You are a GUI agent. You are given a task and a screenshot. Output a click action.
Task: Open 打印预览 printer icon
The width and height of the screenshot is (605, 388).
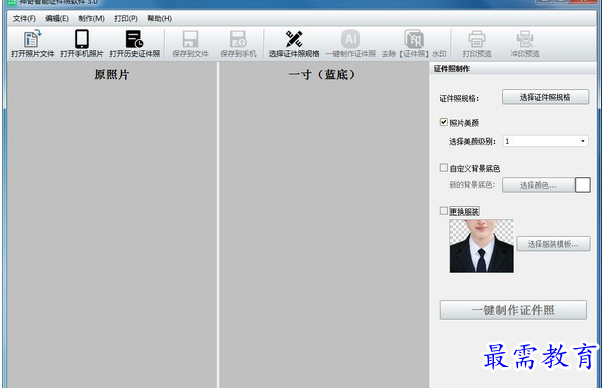pos(477,43)
